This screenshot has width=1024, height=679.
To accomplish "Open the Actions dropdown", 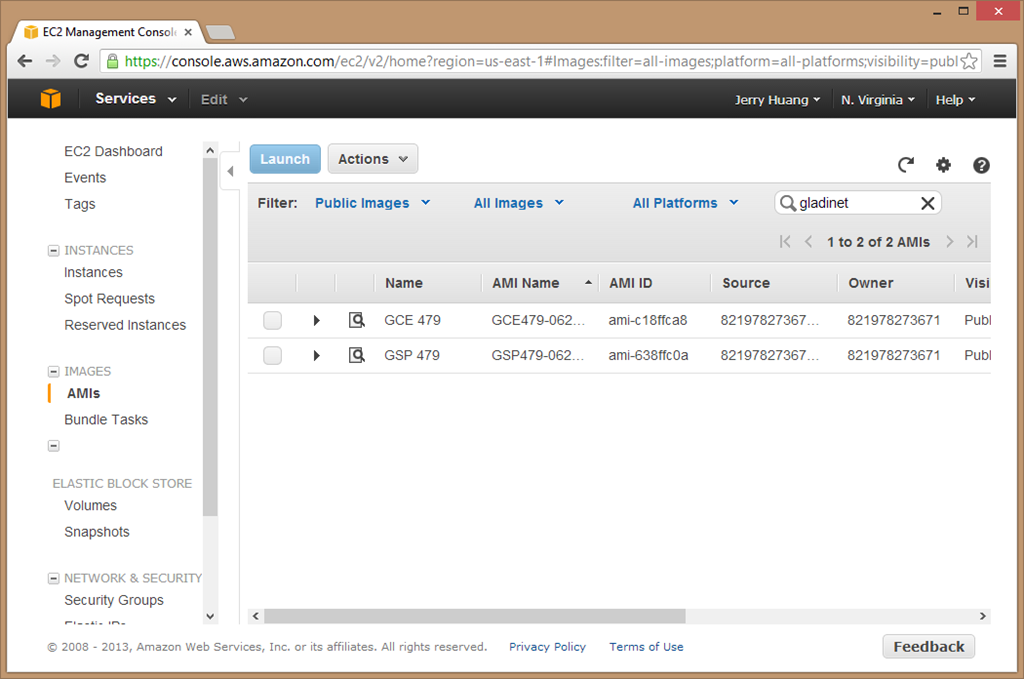I will (373, 159).
